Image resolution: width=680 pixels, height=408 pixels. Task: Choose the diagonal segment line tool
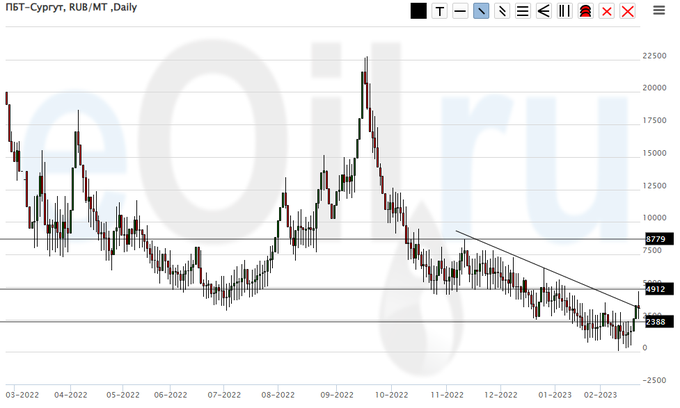click(x=502, y=11)
